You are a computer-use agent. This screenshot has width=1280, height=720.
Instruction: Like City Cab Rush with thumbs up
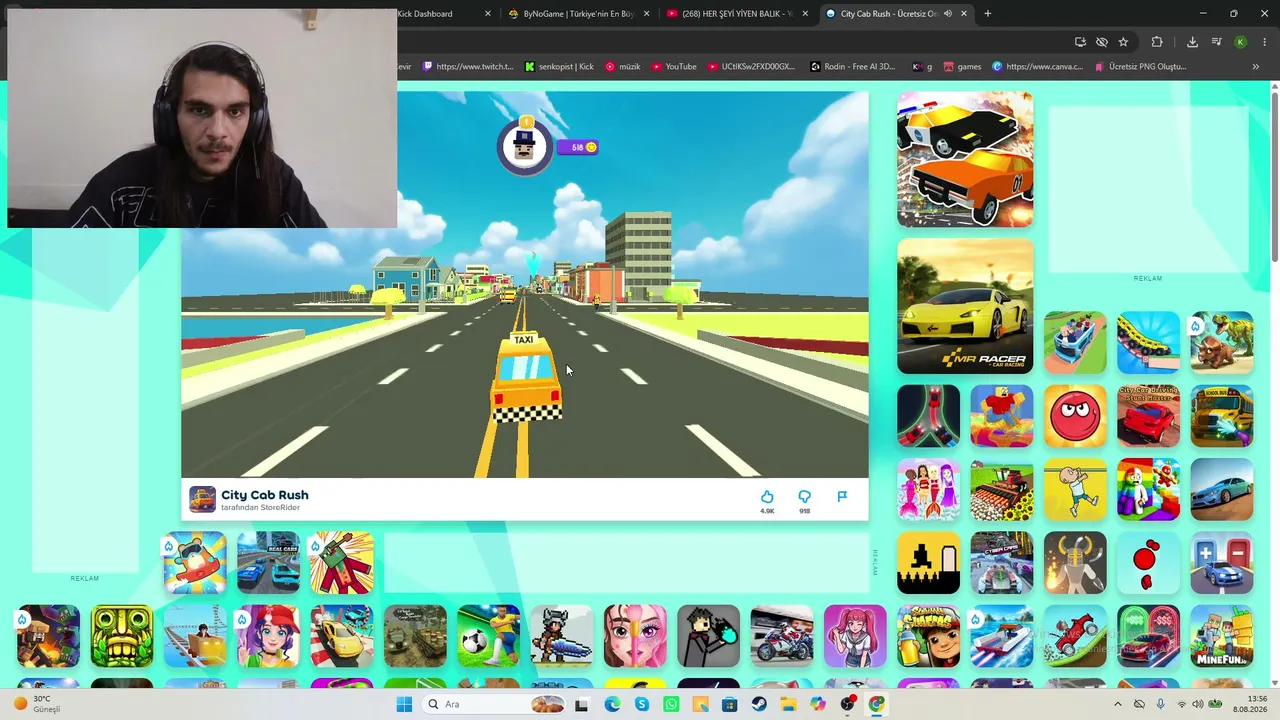pos(767,497)
